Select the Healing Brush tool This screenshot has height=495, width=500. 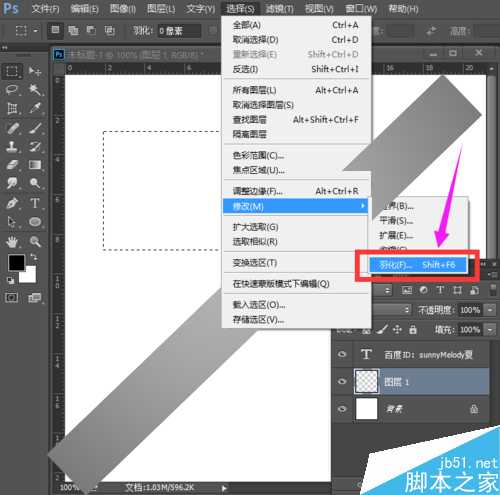pyautogui.click(x=12, y=128)
